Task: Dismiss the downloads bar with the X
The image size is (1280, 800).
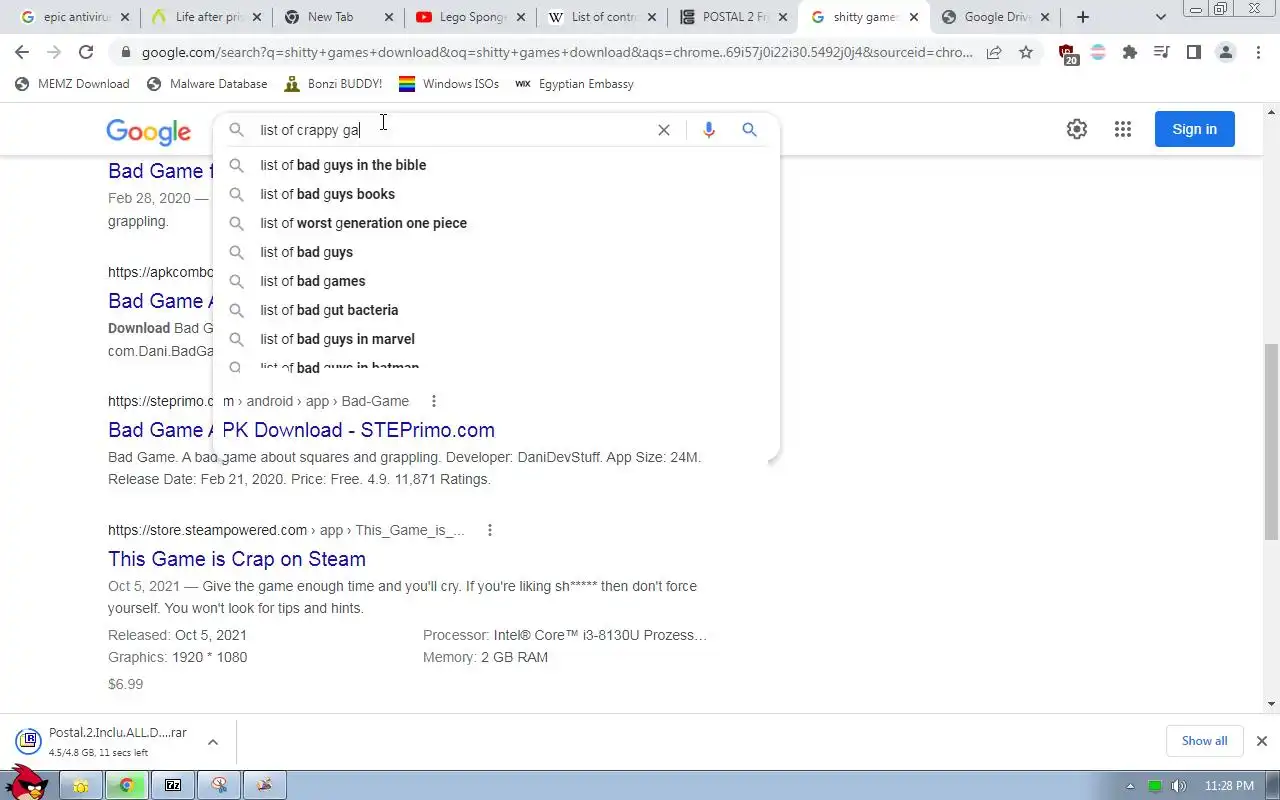Action: [x=1262, y=741]
